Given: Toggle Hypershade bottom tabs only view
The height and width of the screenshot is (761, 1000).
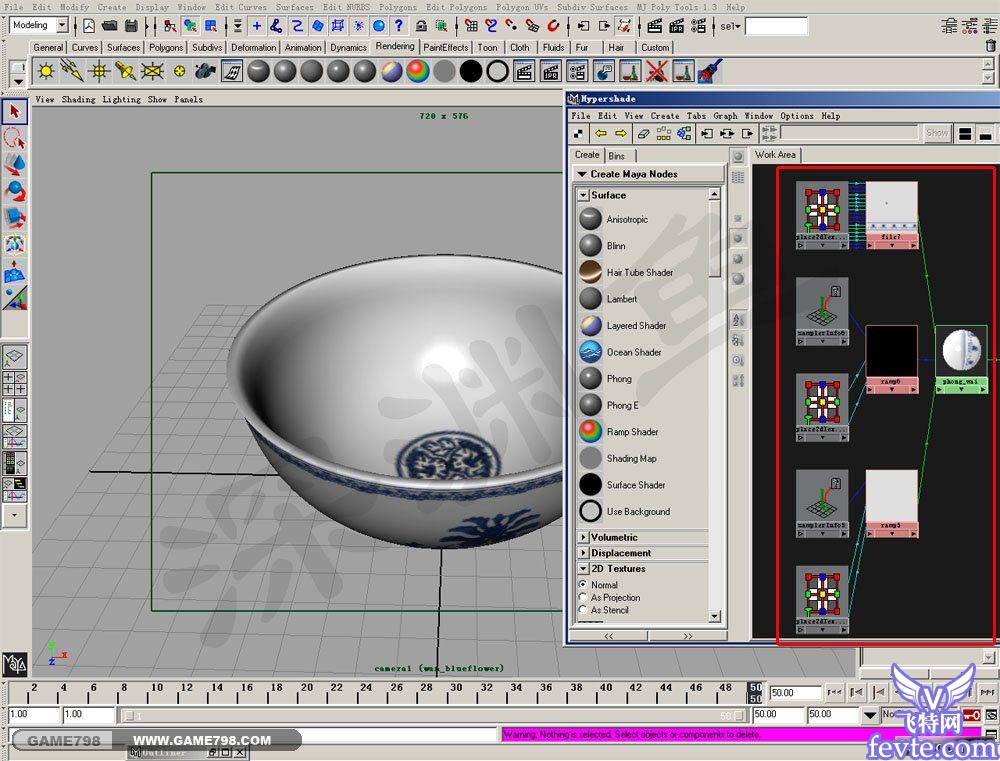Looking at the screenshot, I should (985, 133).
